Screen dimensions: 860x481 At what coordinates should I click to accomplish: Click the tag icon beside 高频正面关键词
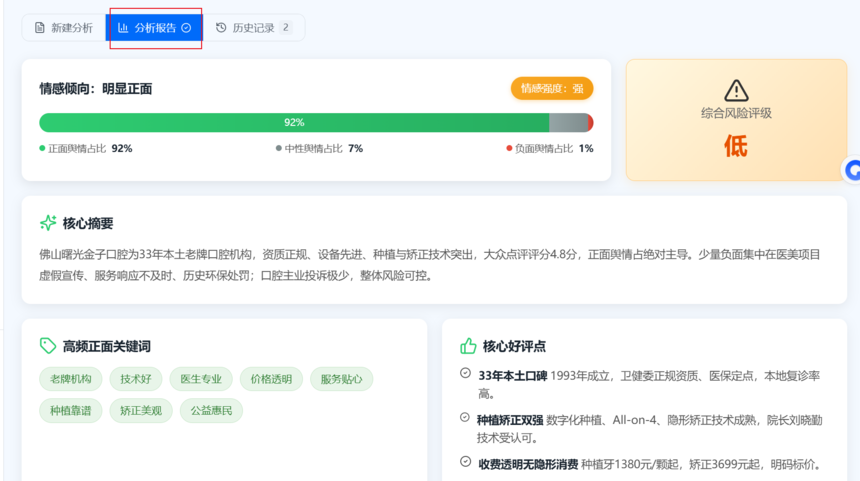click(x=48, y=346)
